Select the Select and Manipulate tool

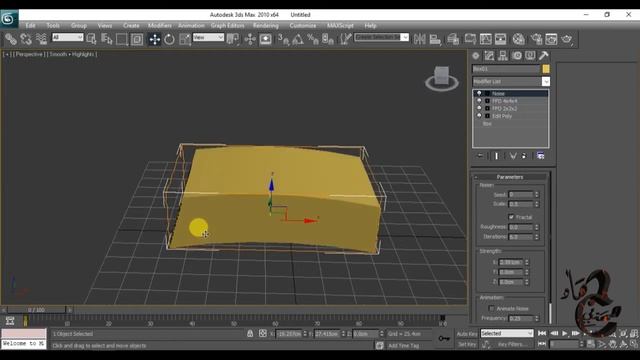[x=250, y=39]
